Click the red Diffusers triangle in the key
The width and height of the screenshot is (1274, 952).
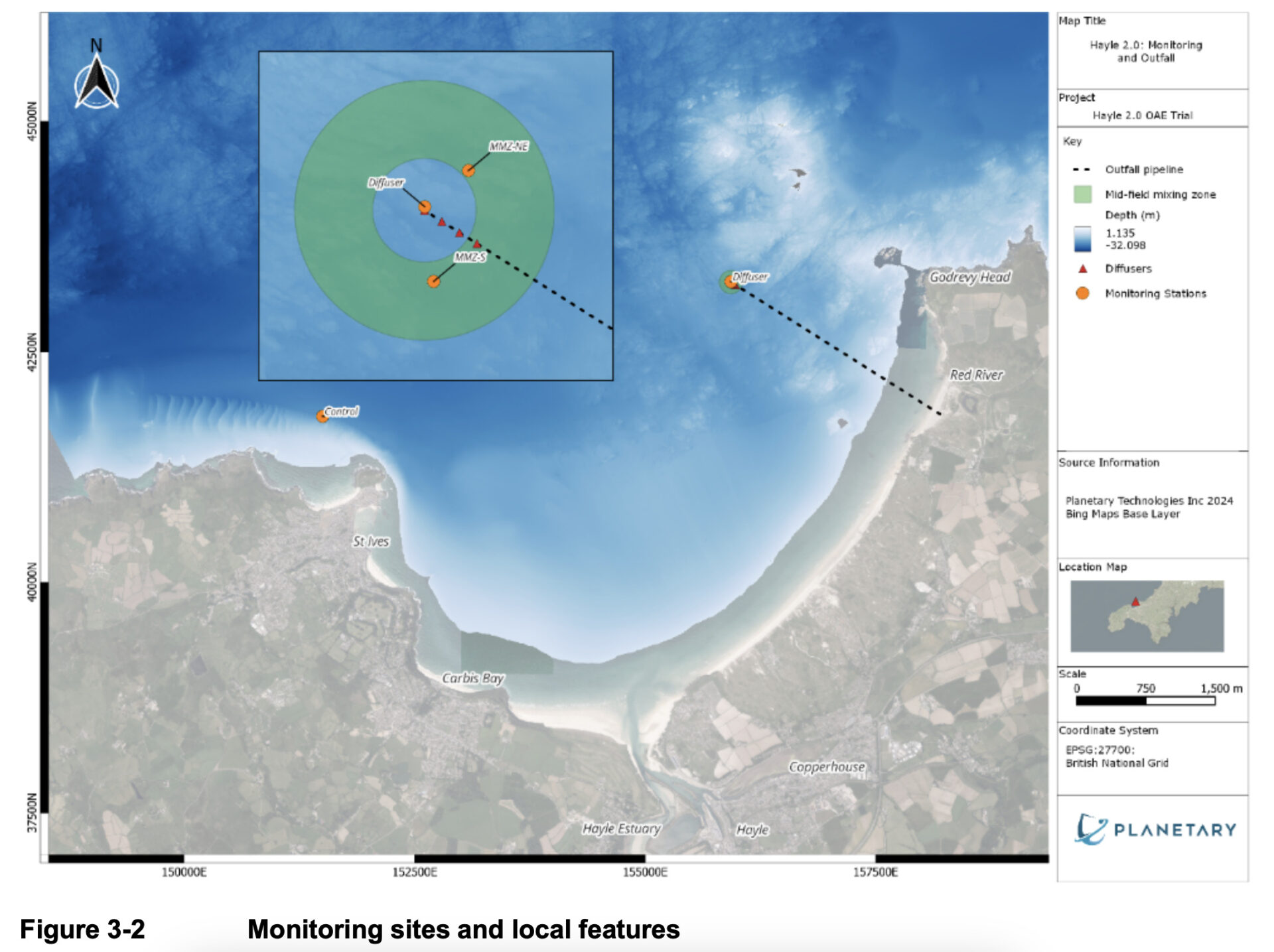[1083, 269]
